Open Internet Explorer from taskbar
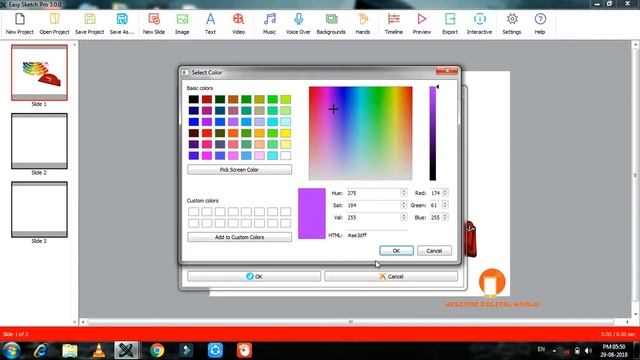640x360 pixels. (x=41, y=351)
